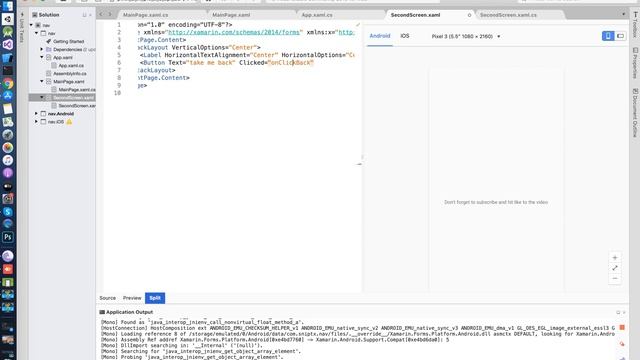Clear the Application Output console
Image resolution: width=640 pixels, height=360 pixels.
click(x=622, y=344)
